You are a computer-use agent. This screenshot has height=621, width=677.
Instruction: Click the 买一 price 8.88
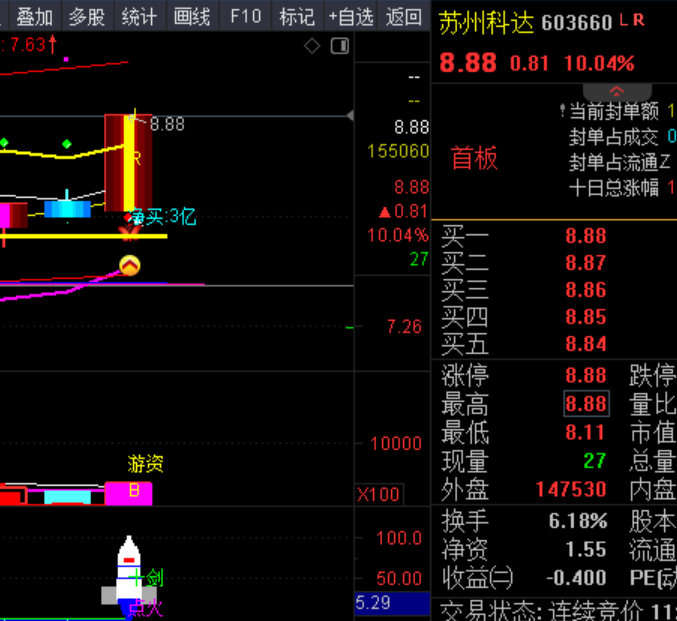tap(586, 236)
